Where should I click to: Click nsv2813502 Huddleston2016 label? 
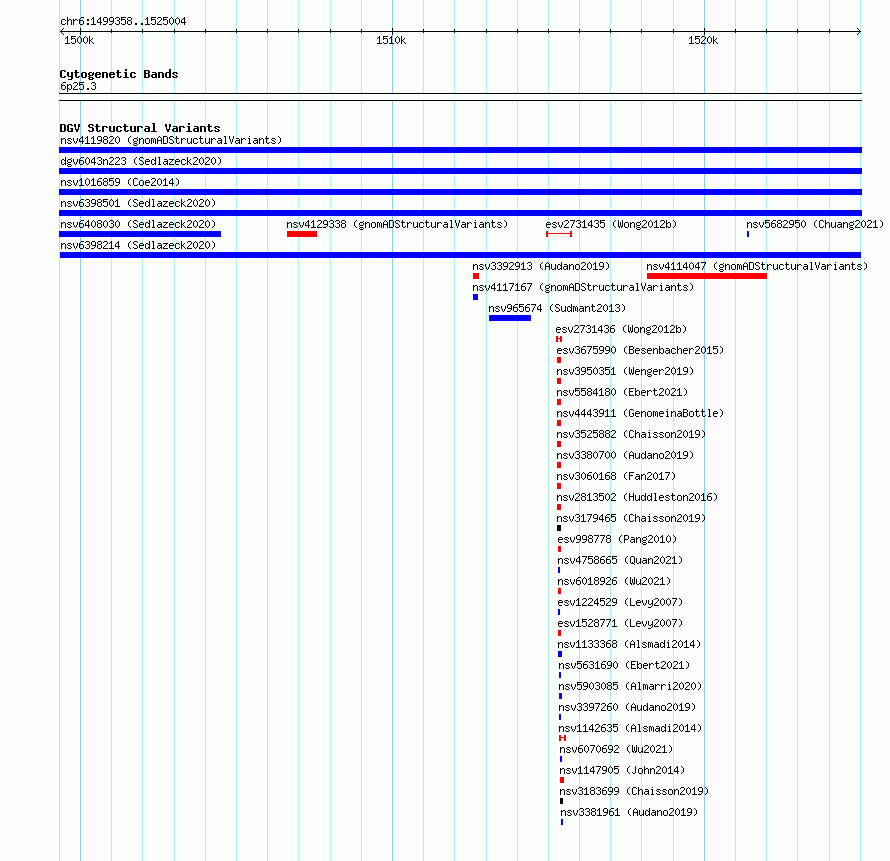[637, 497]
